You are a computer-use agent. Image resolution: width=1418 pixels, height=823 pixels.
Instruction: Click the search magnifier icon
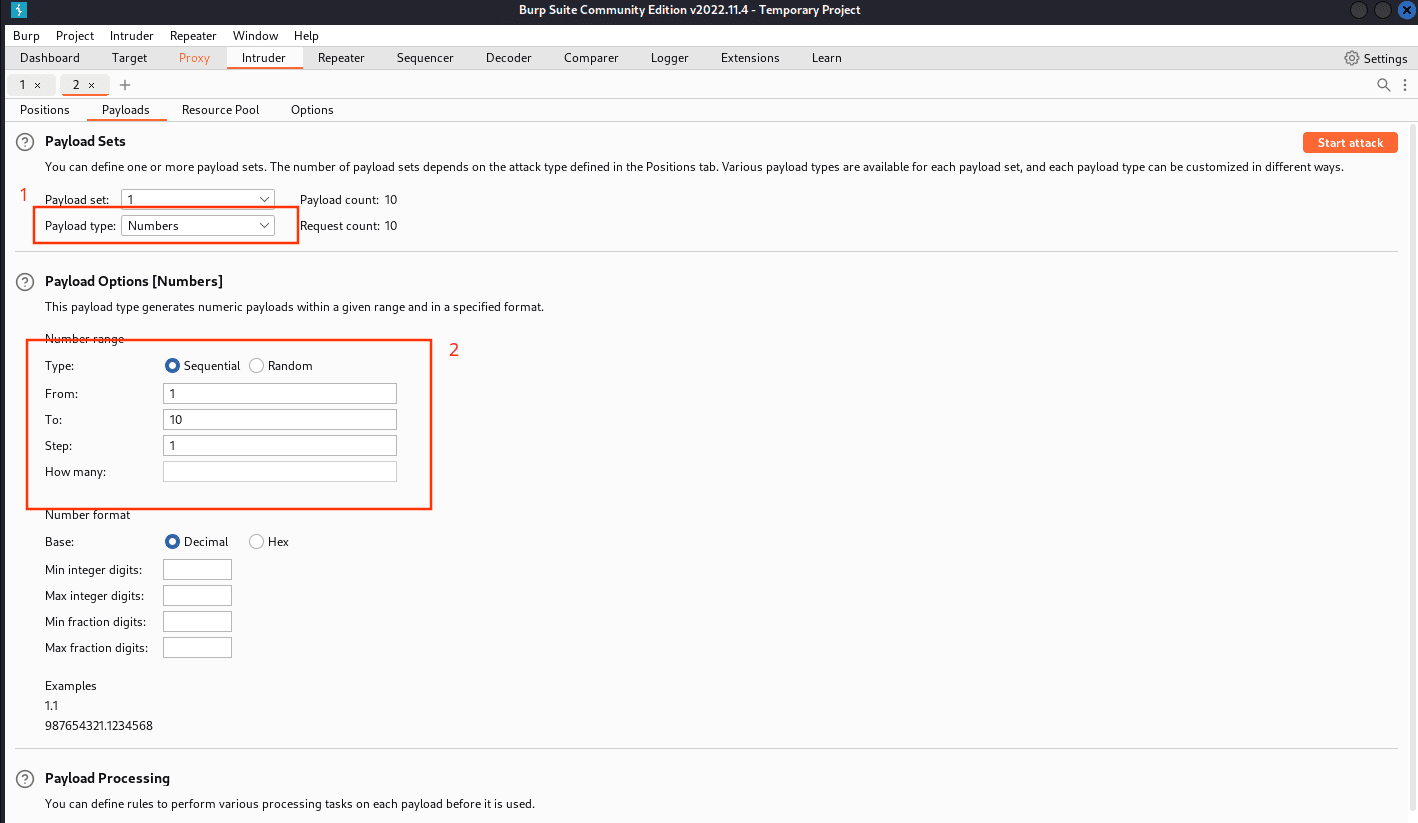click(1384, 85)
